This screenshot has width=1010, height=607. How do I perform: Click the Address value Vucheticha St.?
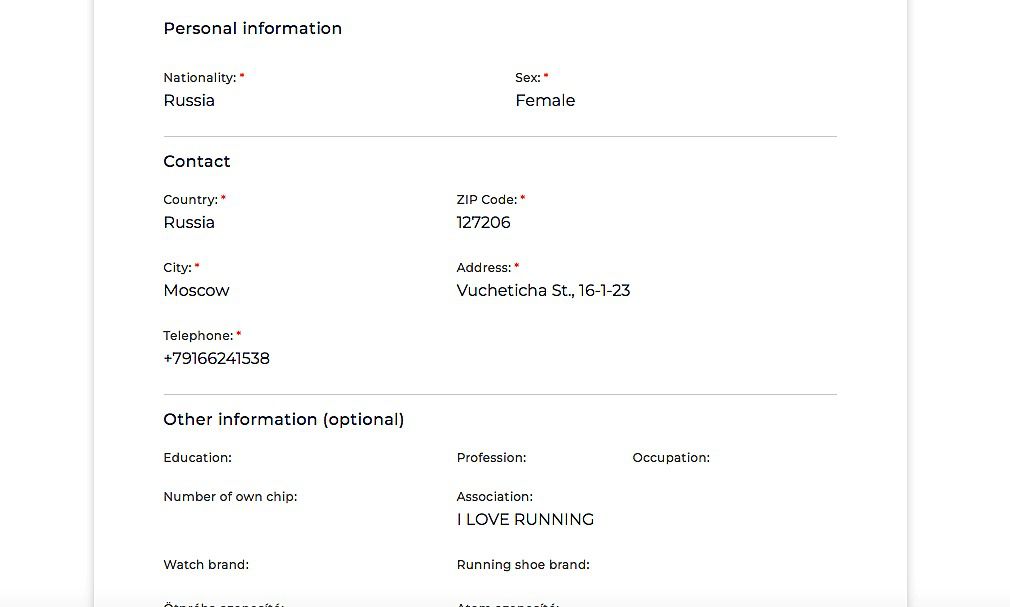tap(543, 291)
